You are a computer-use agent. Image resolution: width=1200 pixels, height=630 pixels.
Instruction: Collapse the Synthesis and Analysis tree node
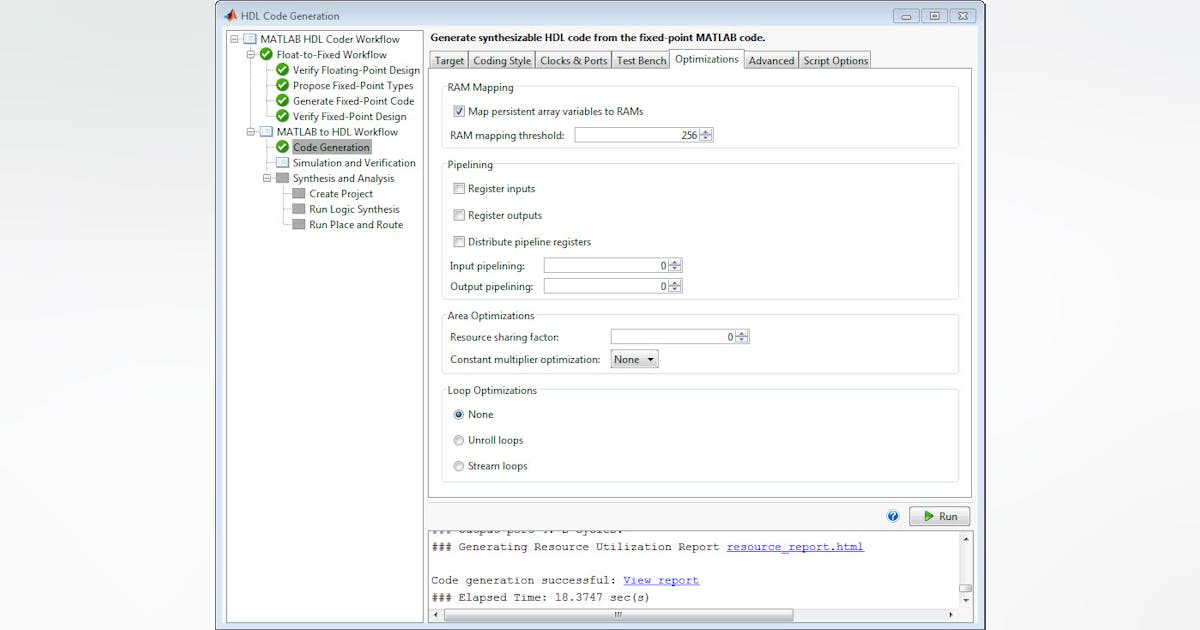(x=267, y=179)
